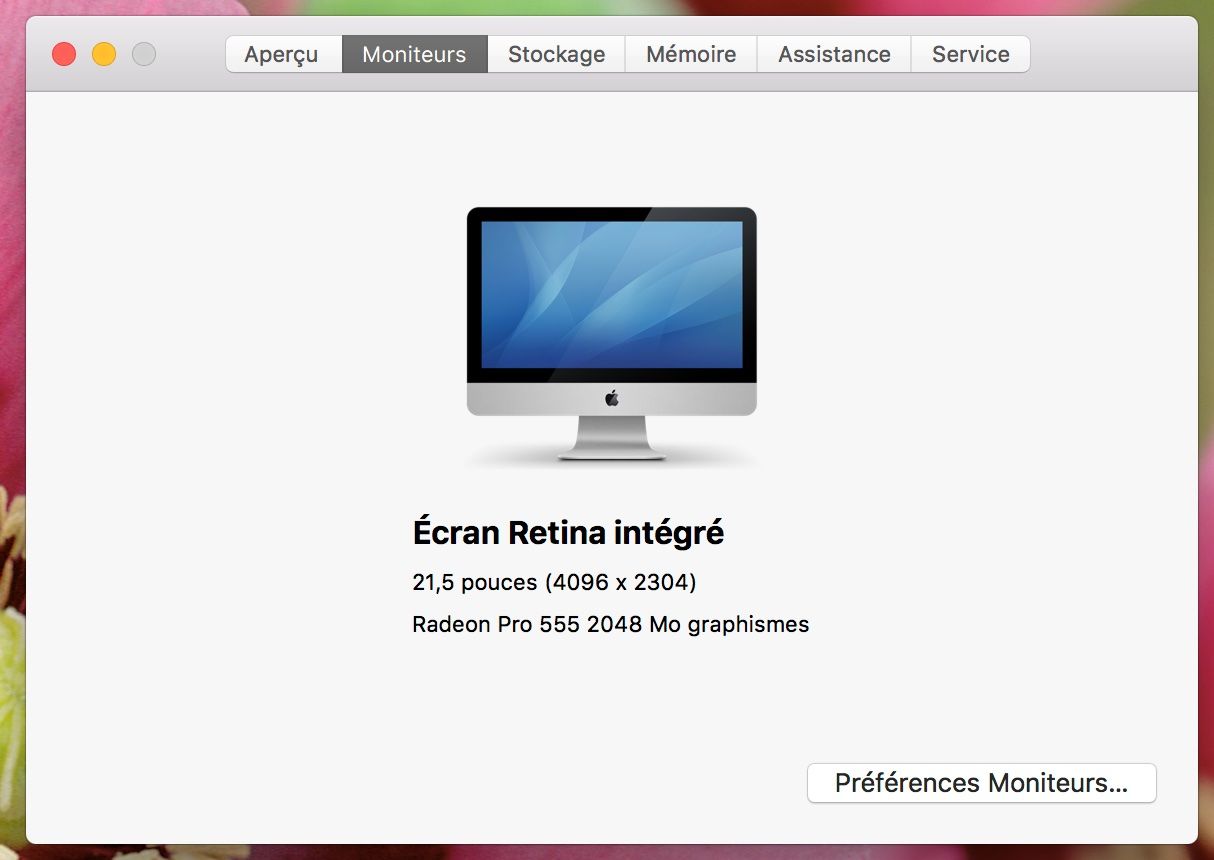1214x860 pixels.
Task: Select the Moniteurs tab
Action: tap(414, 54)
